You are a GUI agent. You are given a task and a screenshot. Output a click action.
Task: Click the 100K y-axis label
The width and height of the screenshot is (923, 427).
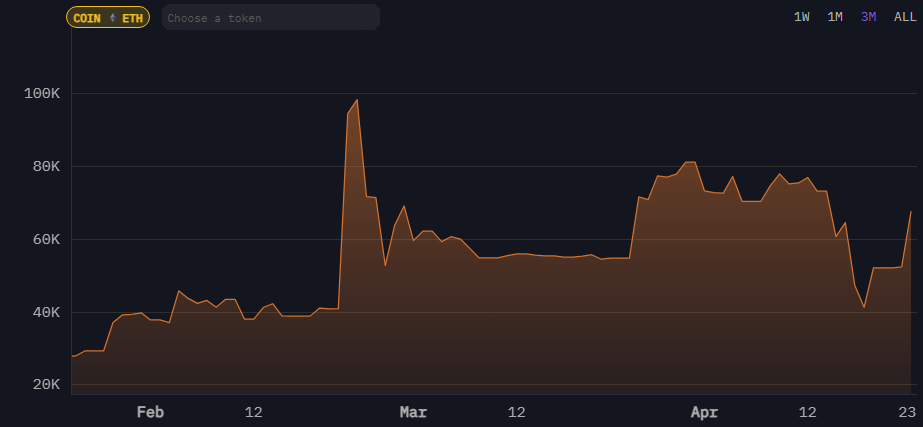[42, 94]
